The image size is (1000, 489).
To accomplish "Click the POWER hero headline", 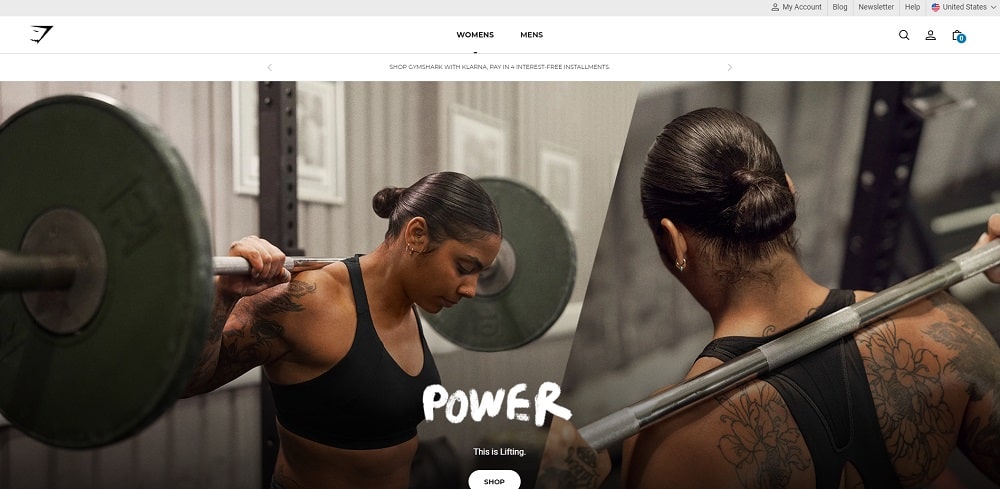I will coord(497,404).
